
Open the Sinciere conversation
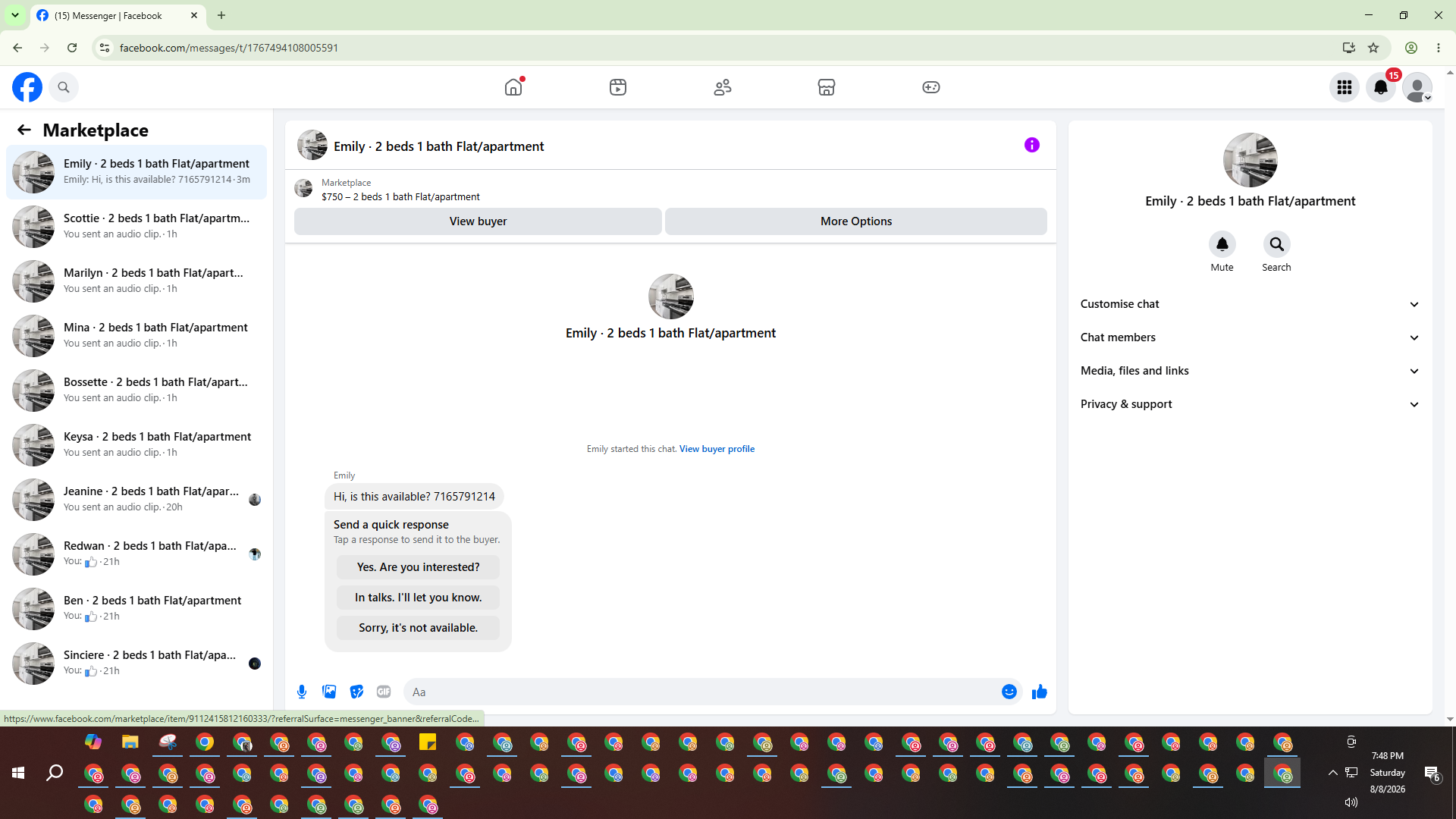point(136,663)
